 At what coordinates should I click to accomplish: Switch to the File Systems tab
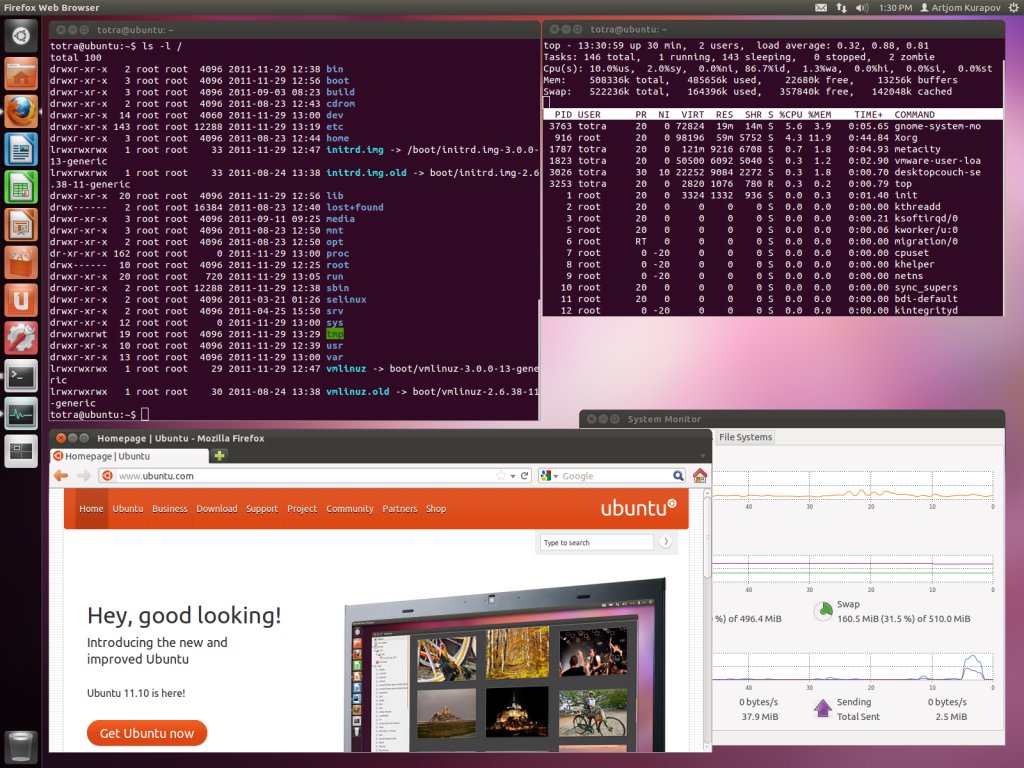coord(746,437)
